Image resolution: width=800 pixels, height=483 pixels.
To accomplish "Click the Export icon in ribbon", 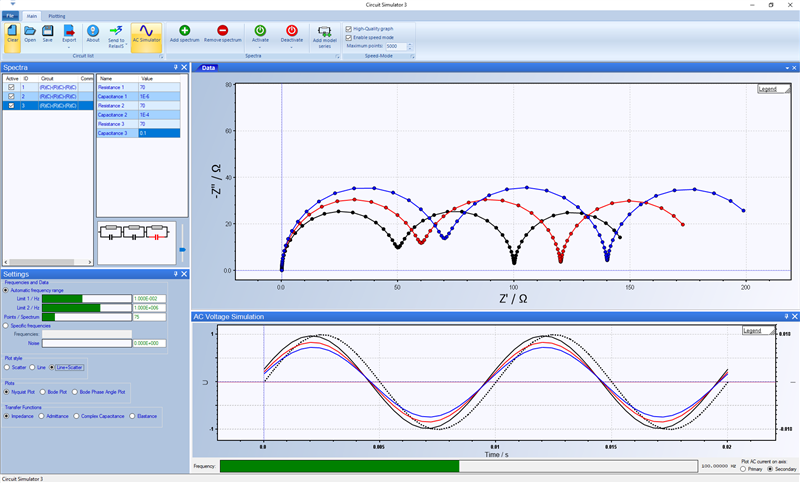I will [69, 31].
